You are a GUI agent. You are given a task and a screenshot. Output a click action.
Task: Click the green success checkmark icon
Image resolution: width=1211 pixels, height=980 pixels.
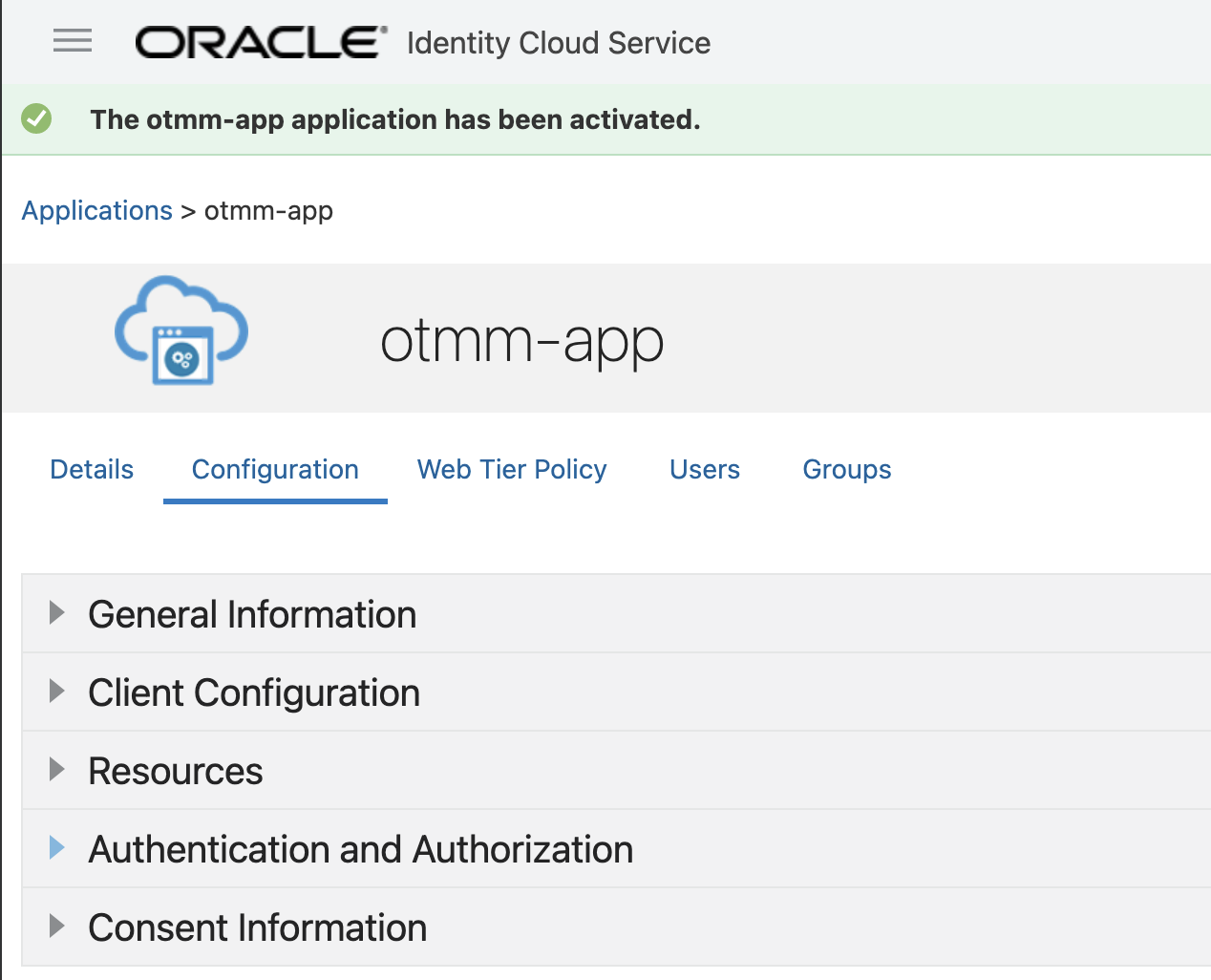point(37,119)
